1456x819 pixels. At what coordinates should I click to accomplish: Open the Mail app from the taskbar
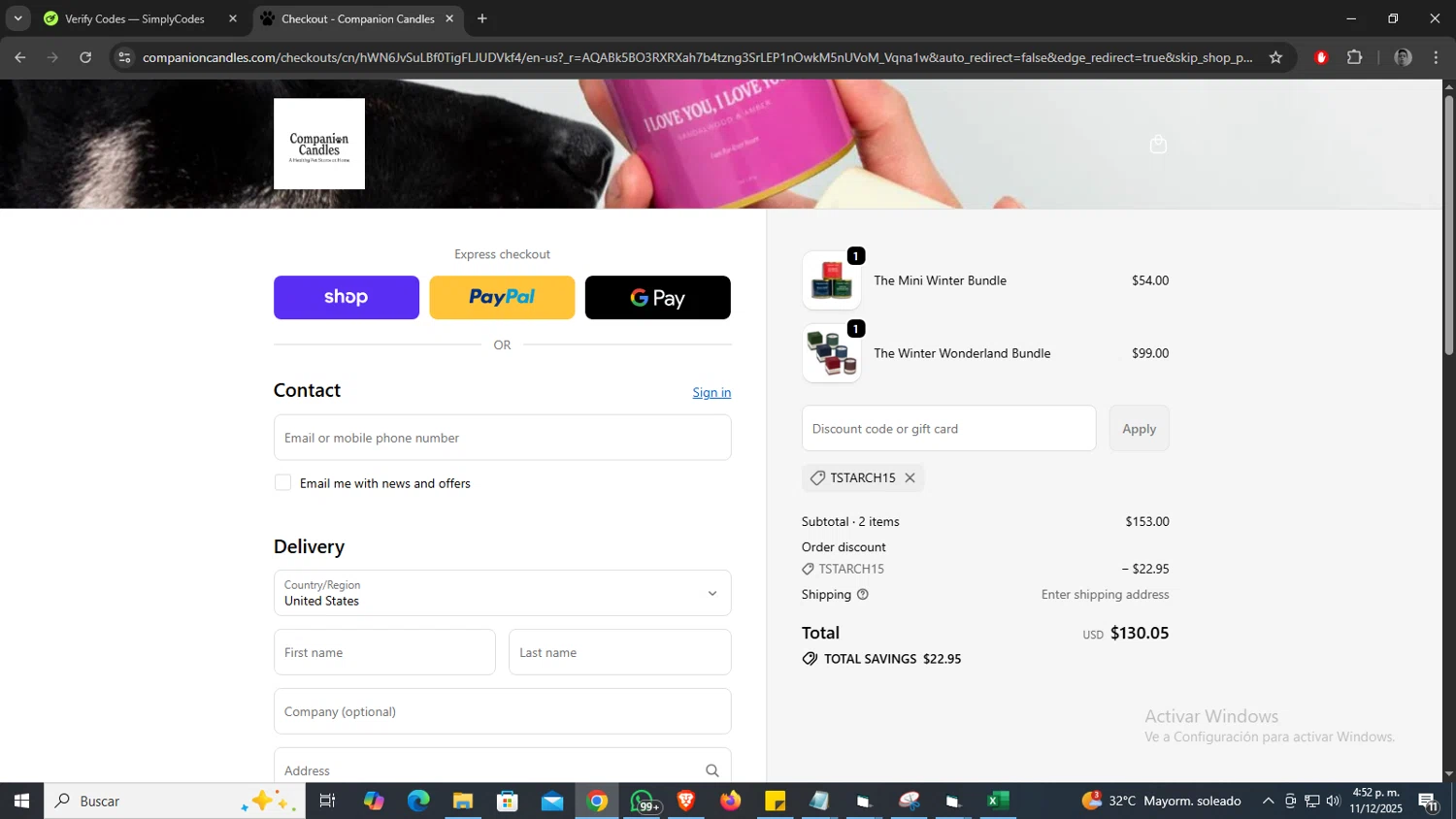click(552, 801)
